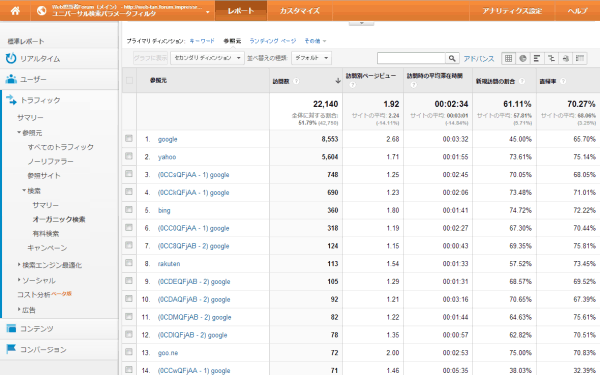Select ノーリファラー in sidebar

point(50,161)
